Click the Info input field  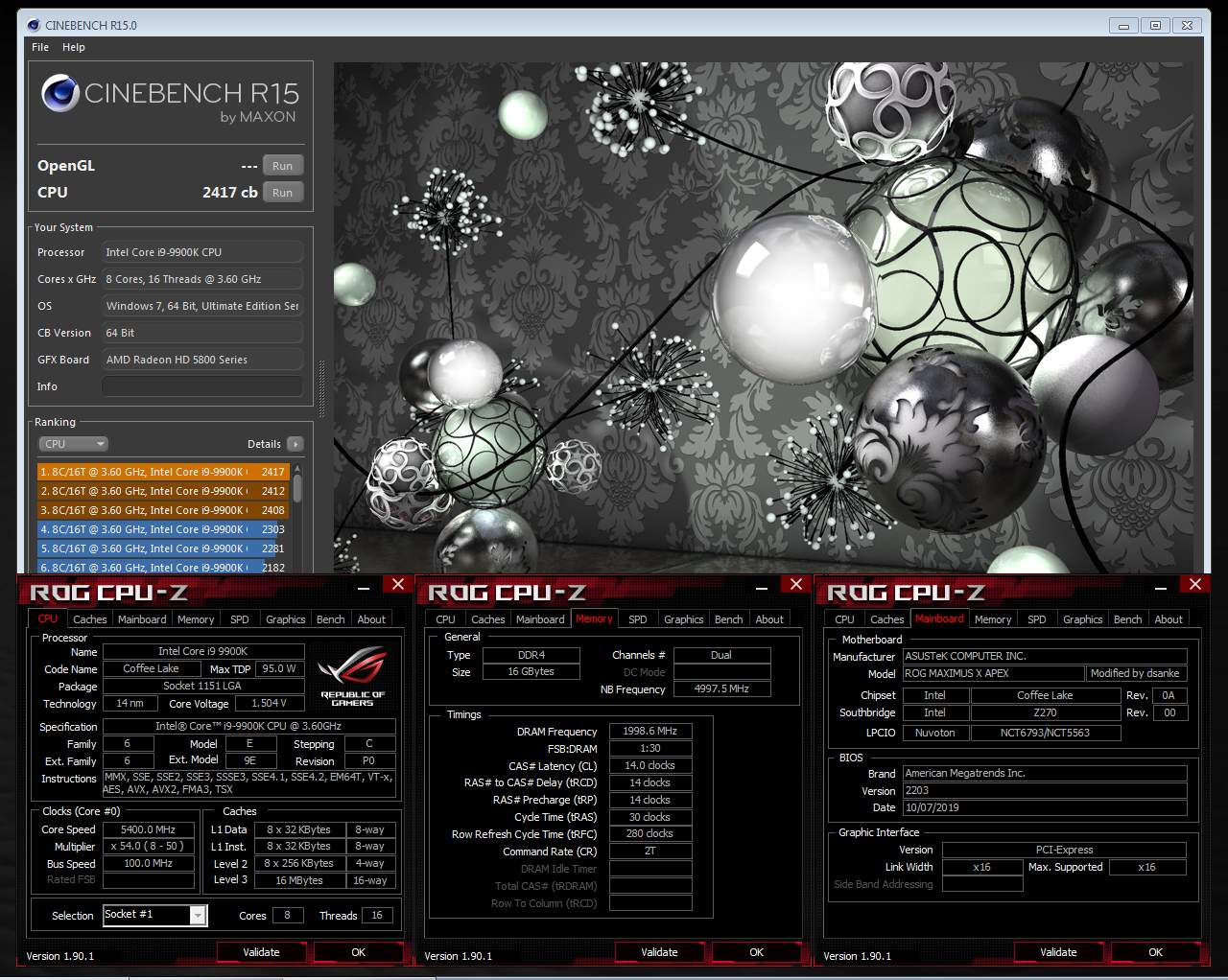click(x=202, y=386)
